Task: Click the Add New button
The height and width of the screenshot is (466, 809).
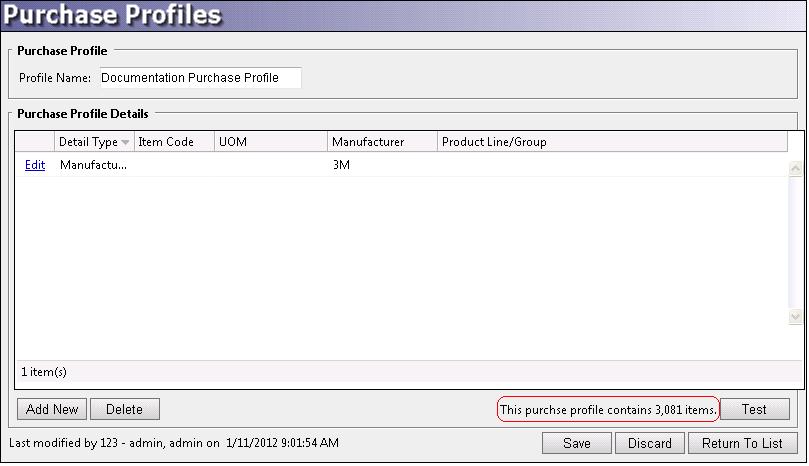Action: click(x=52, y=409)
